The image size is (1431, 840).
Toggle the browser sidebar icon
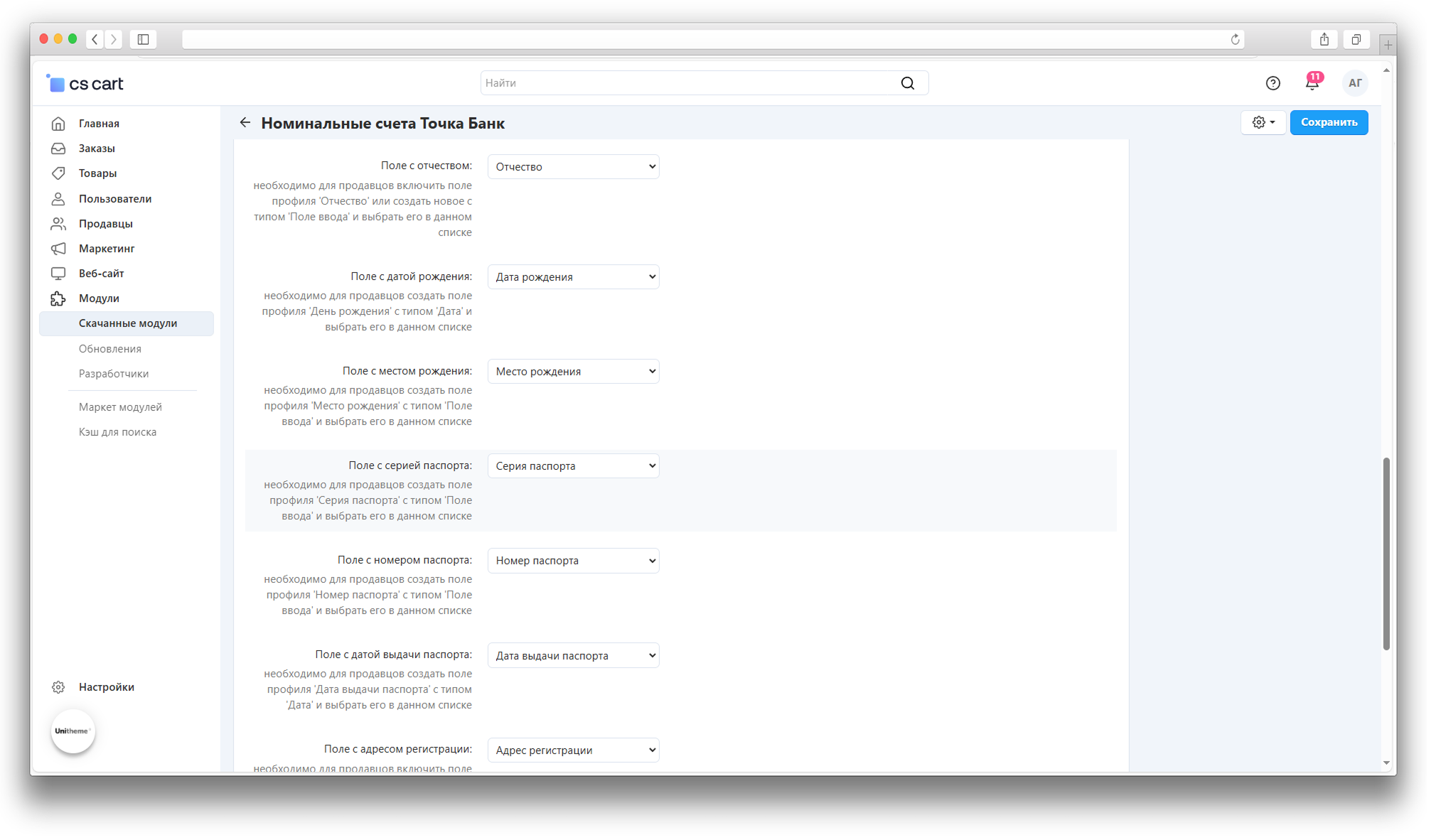pos(143,40)
